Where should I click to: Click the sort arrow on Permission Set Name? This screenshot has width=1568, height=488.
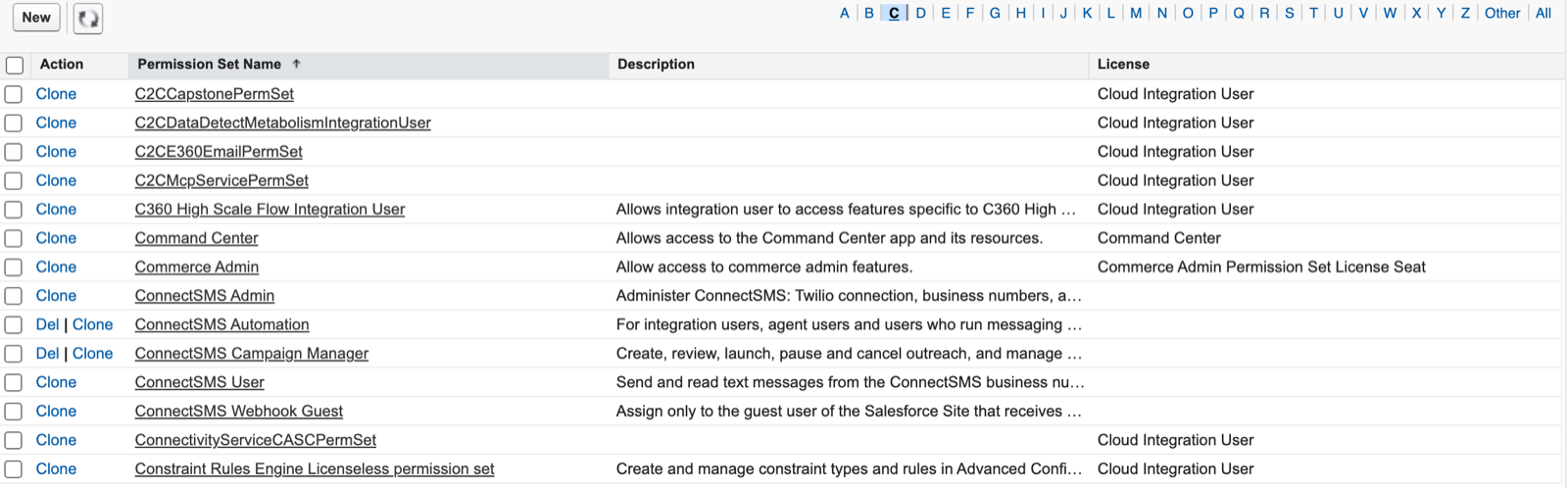point(296,64)
